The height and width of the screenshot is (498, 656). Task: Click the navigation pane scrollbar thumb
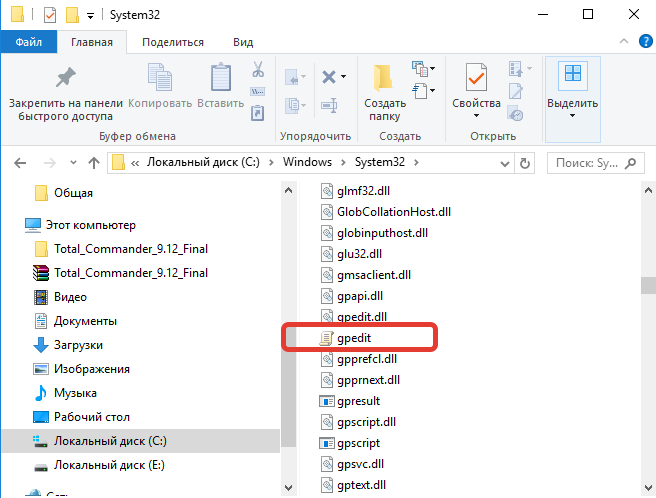(x=289, y=387)
